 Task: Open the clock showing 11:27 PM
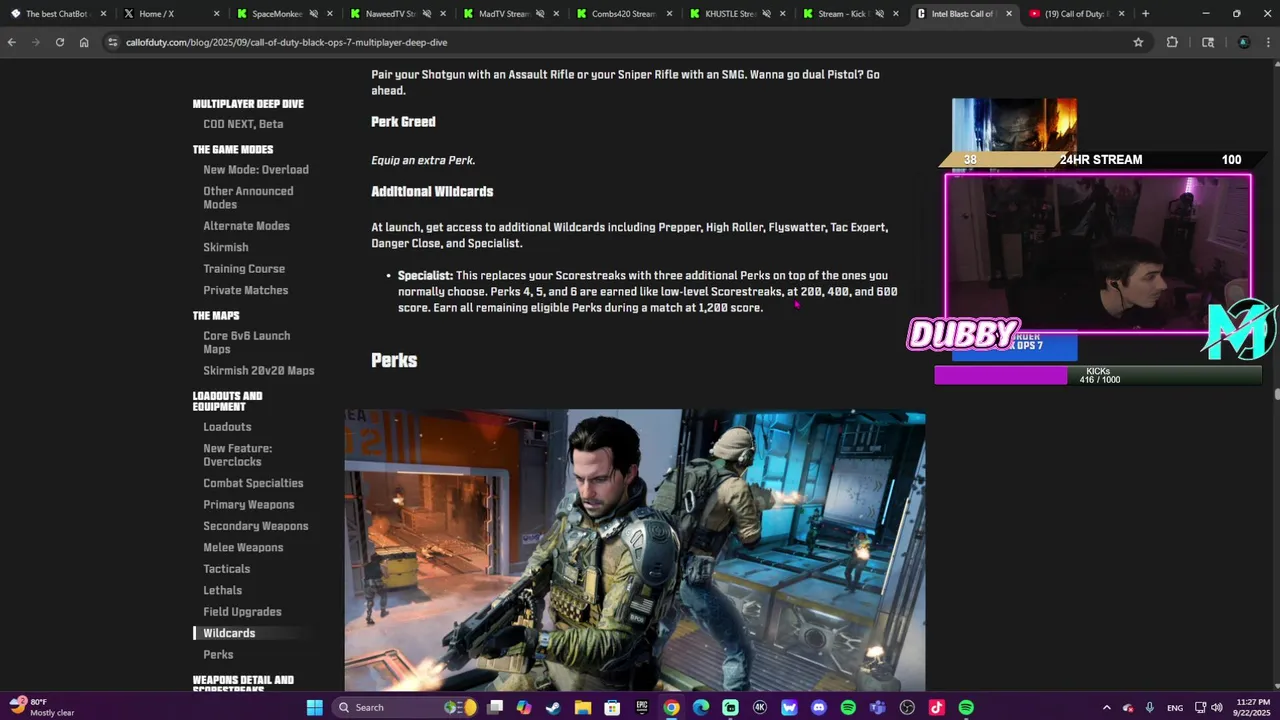coord(1253,707)
